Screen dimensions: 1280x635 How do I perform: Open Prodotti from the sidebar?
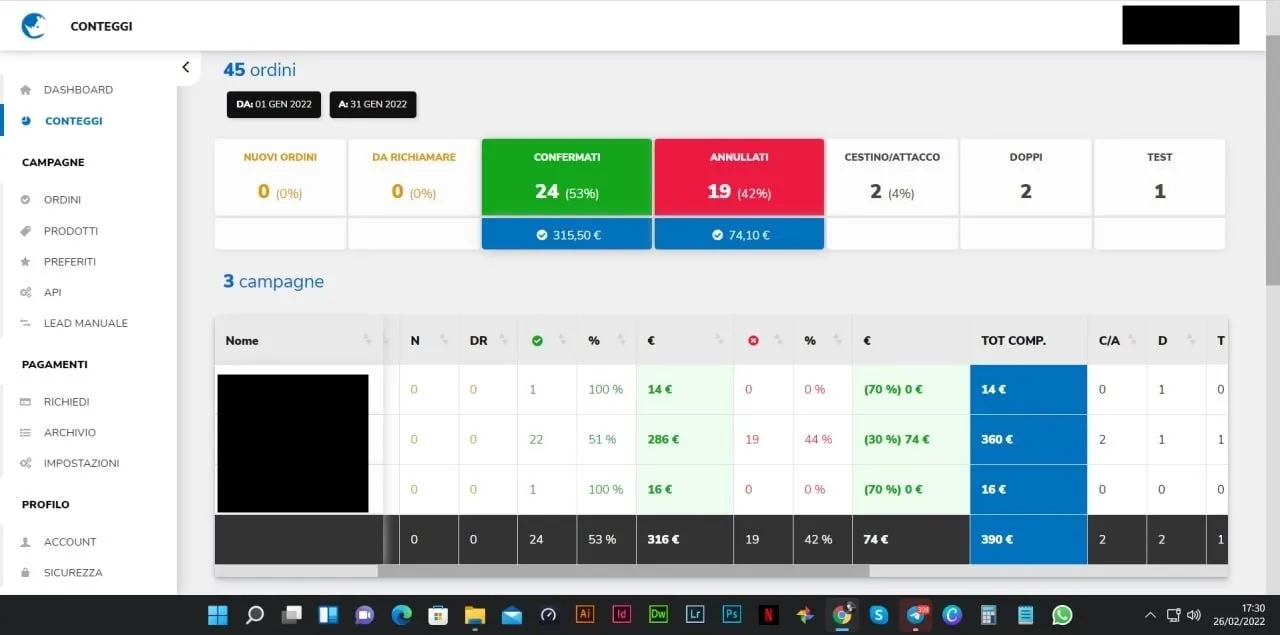[x=71, y=231]
